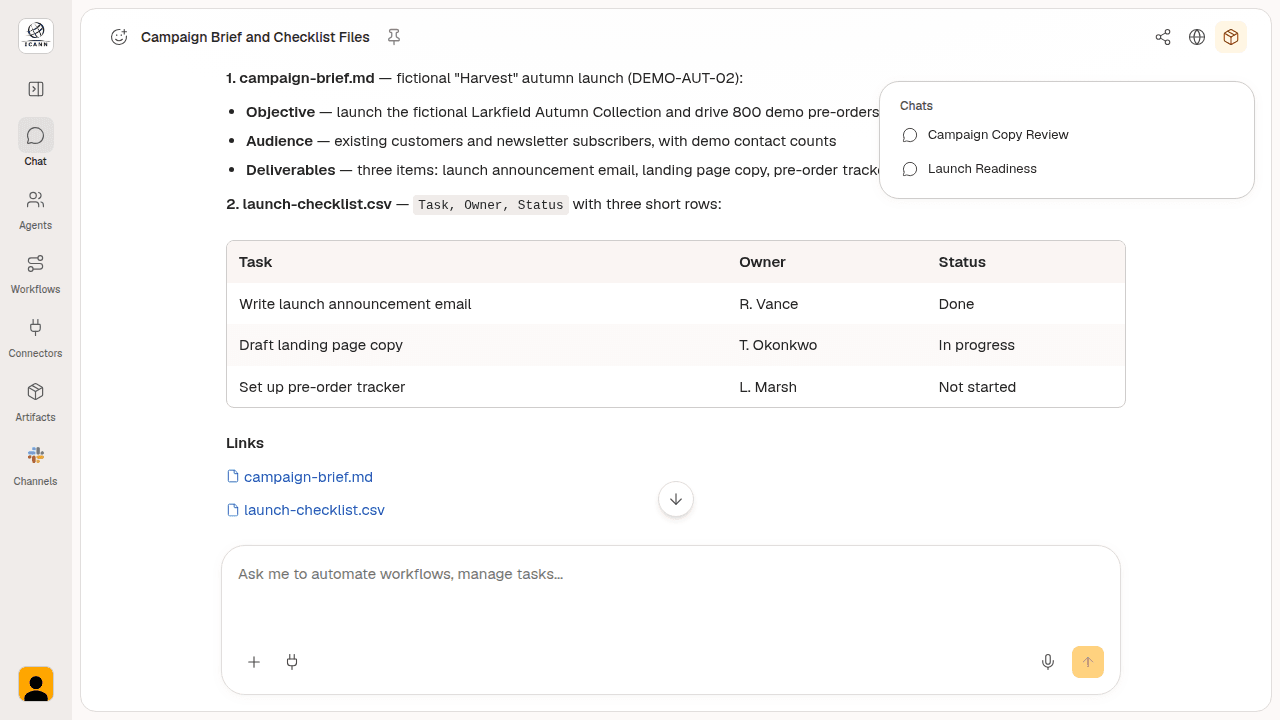This screenshot has width=1280, height=720.
Task: Toggle the artifacts cube button in header
Action: (x=1231, y=37)
